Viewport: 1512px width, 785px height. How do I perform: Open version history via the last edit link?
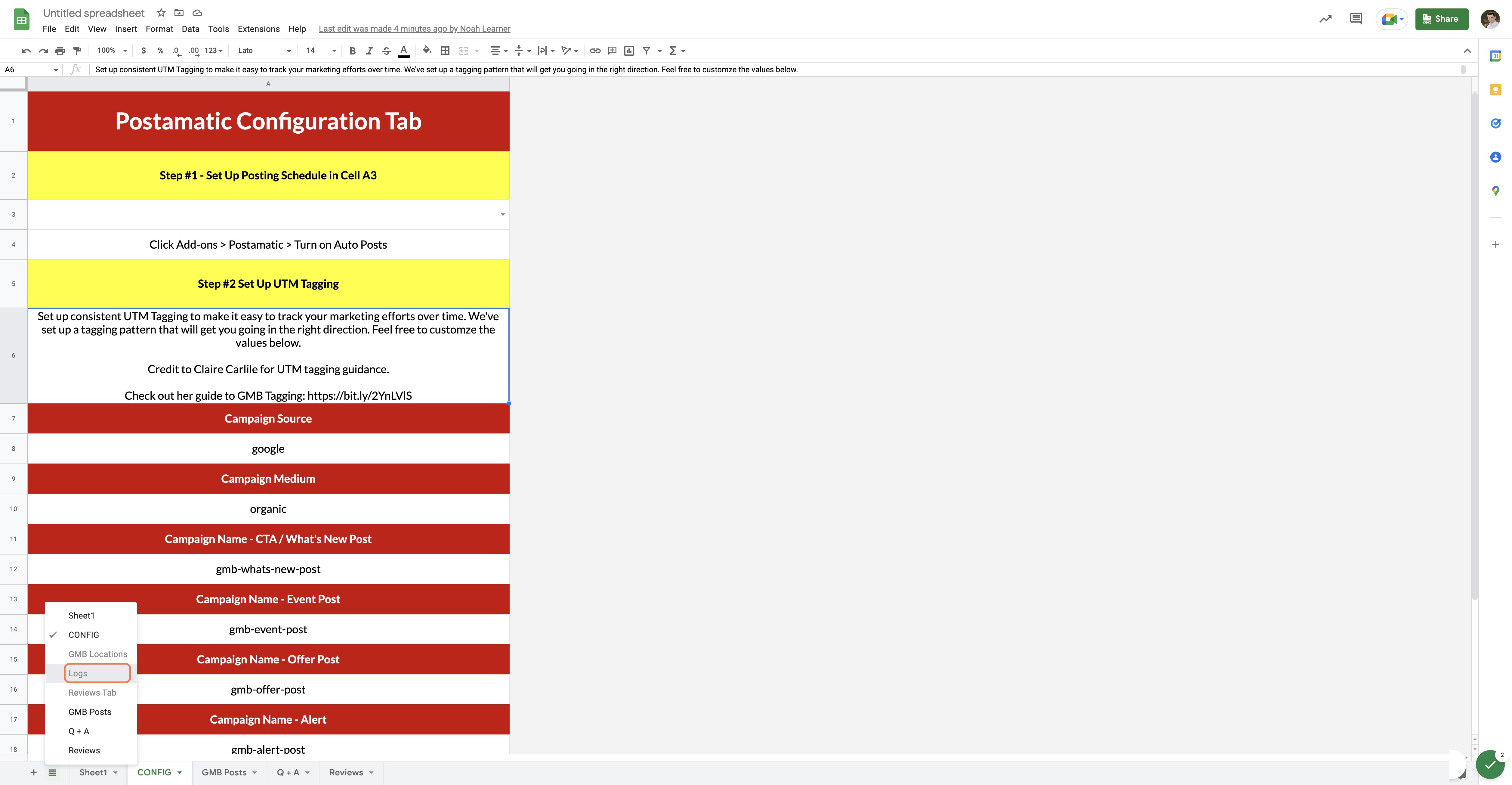point(414,29)
